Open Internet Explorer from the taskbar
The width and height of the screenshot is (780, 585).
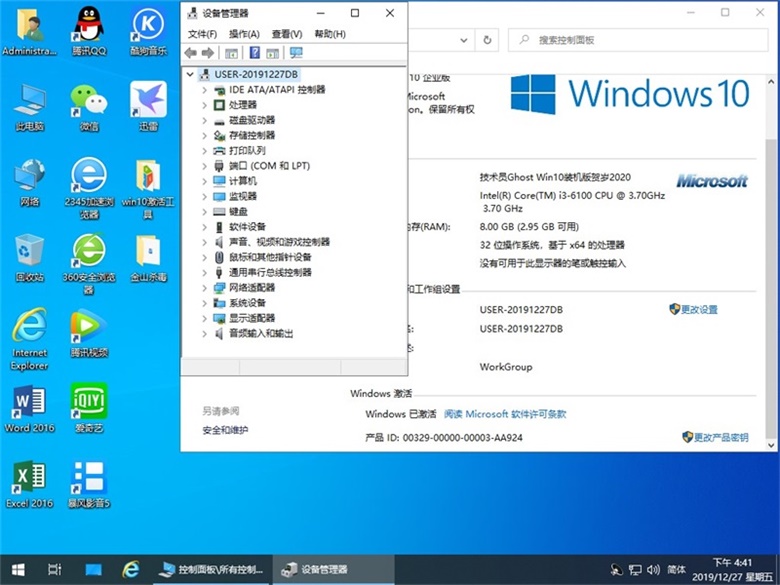130,569
